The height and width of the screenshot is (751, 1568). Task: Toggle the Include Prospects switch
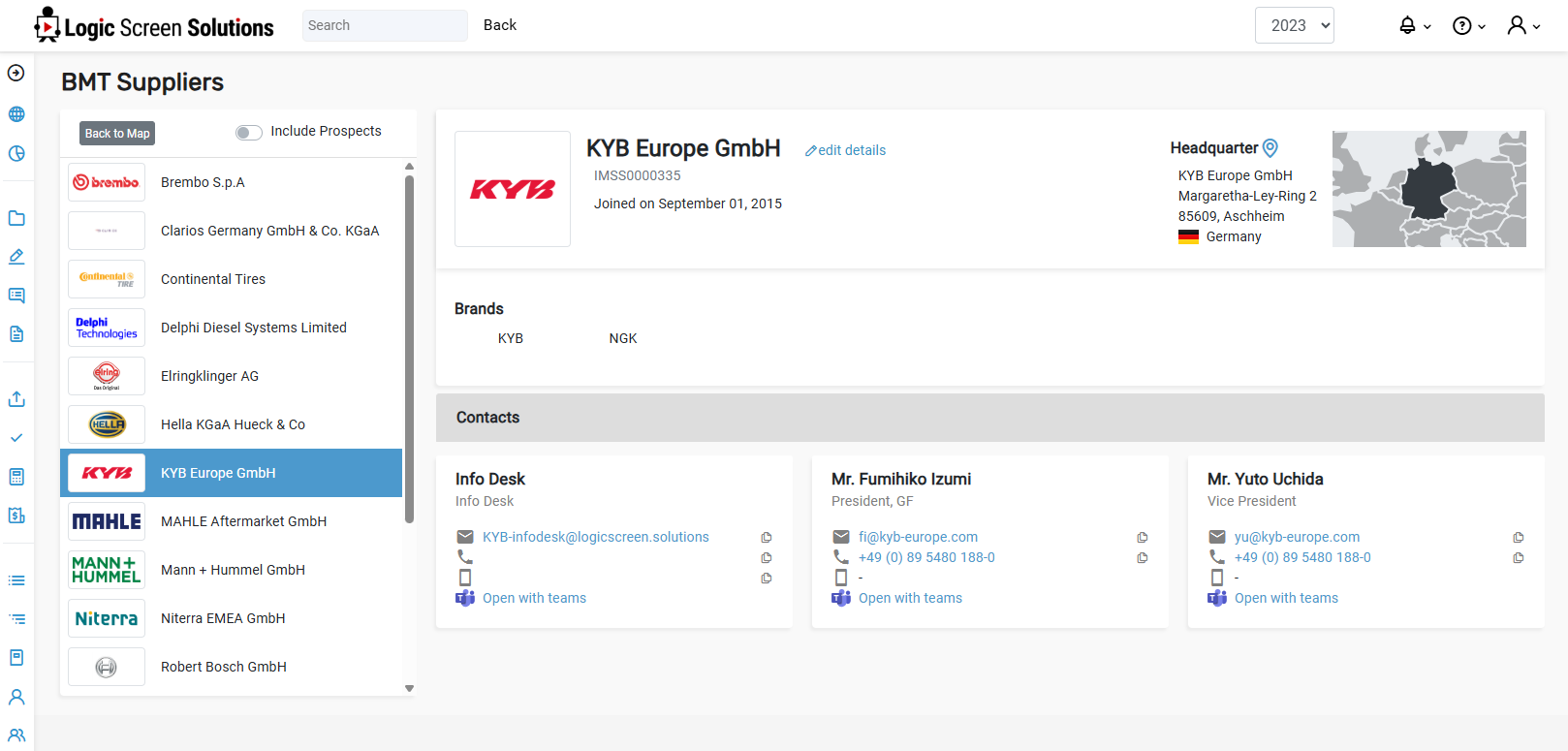point(249,133)
